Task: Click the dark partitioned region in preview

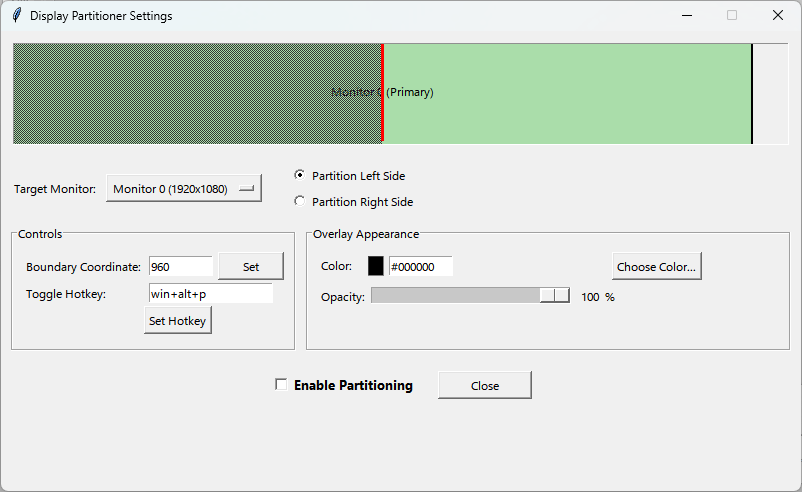Action: click(x=197, y=94)
